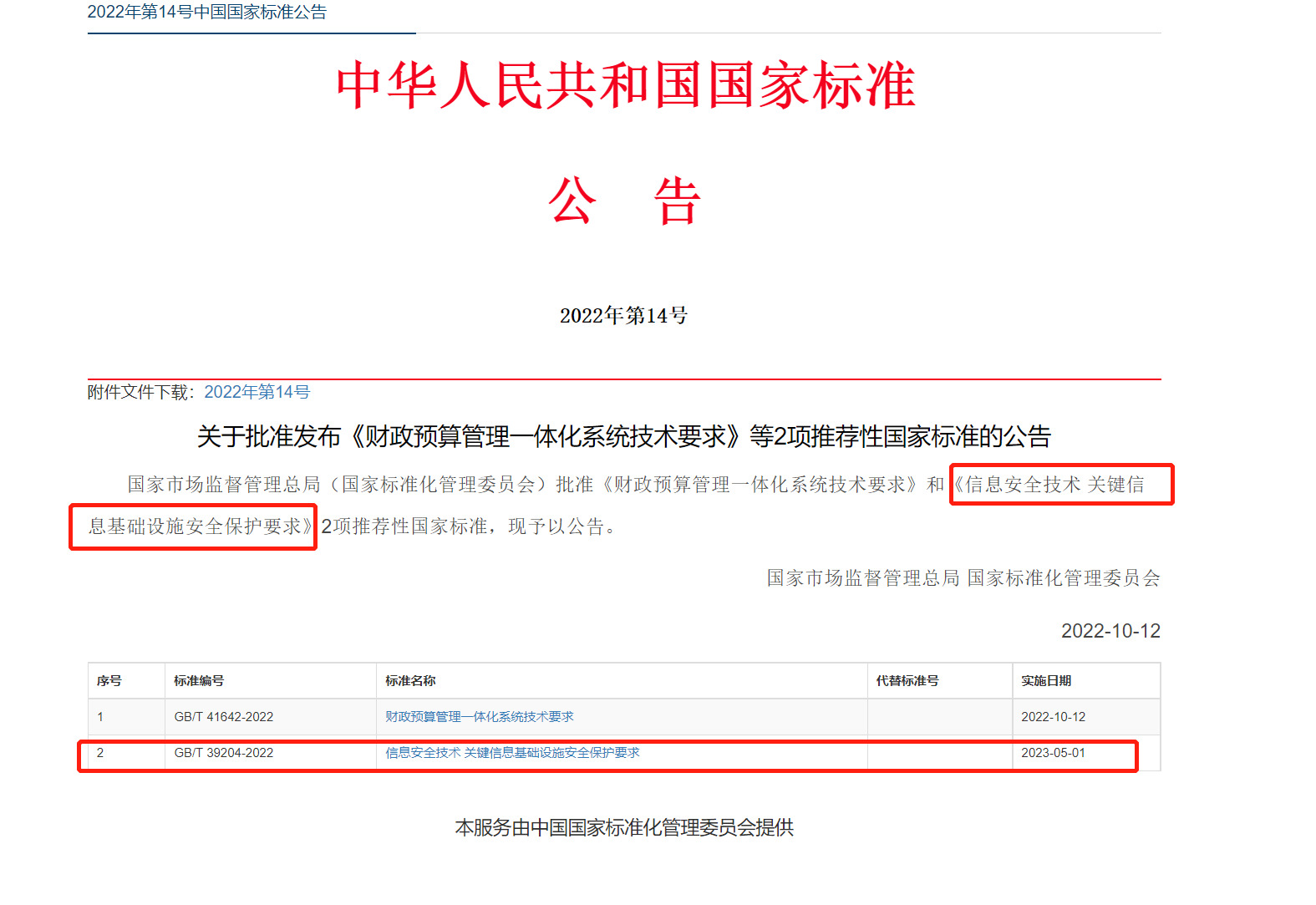Click the GB/T 41642-2022 standard number cell
1316x905 pixels.
click(x=270, y=717)
